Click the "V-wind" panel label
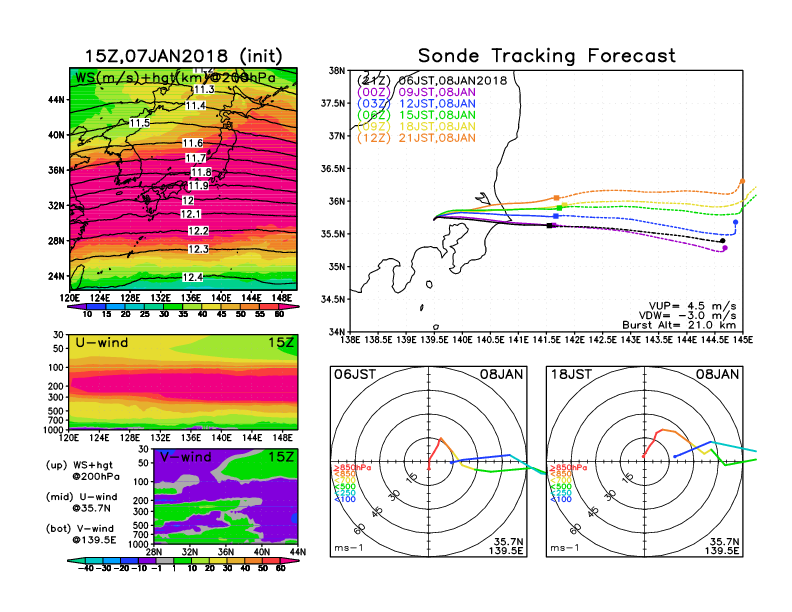 tap(186, 457)
